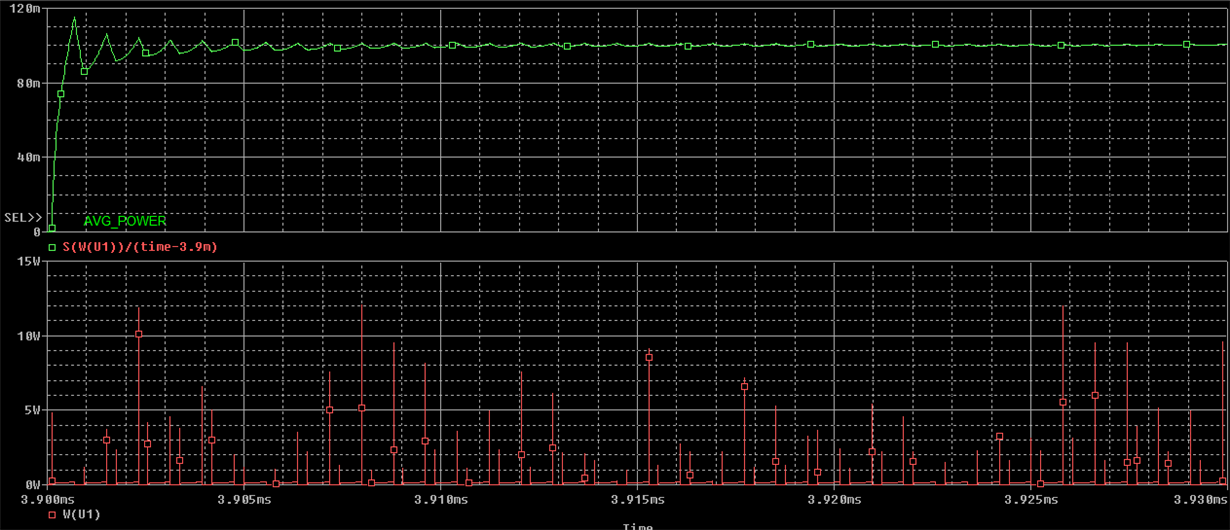Click the 0W y-axis label
The height and width of the screenshot is (530, 1230).
[32, 484]
